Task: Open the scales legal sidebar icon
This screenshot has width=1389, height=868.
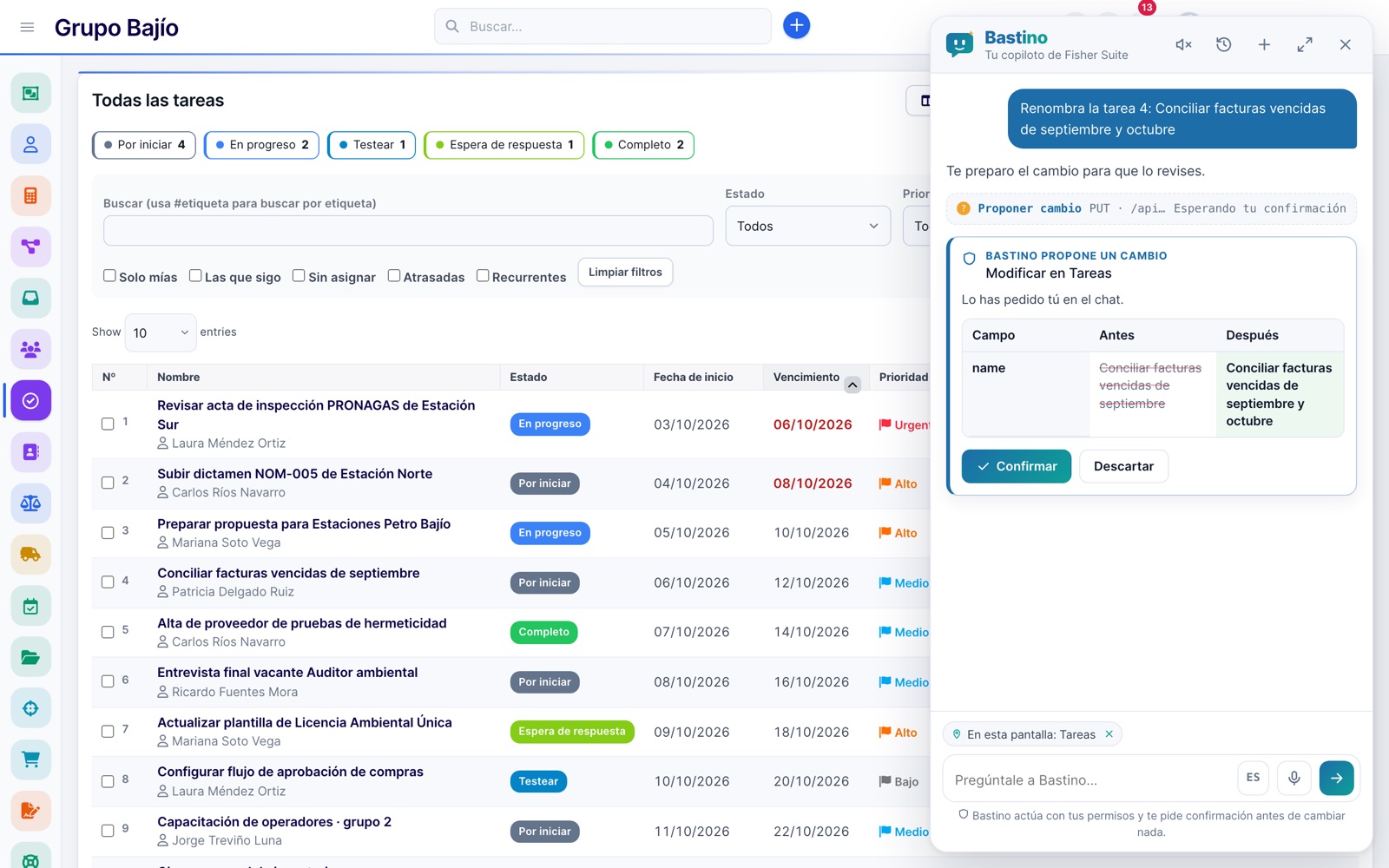Action: (x=30, y=503)
